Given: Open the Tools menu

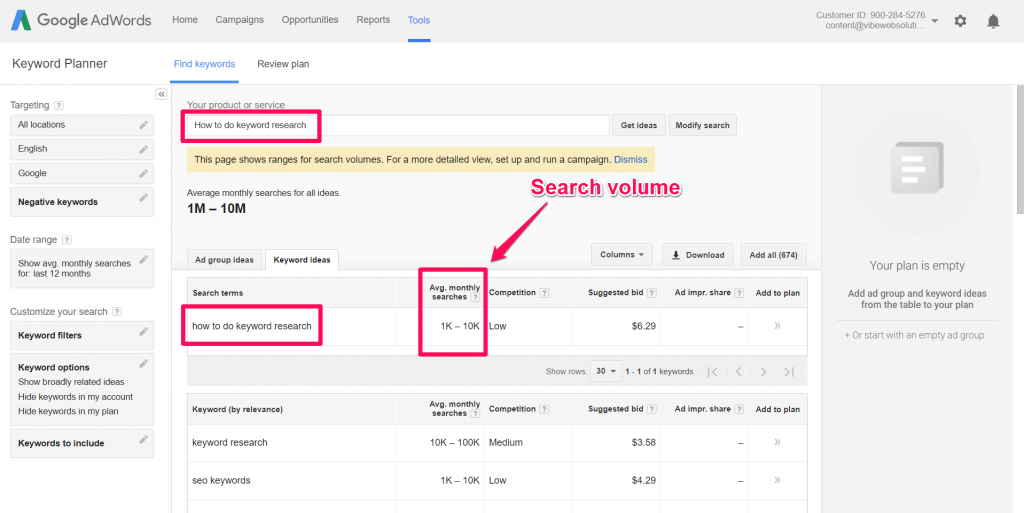Looking at the screenshot, I should click(419, 20).
